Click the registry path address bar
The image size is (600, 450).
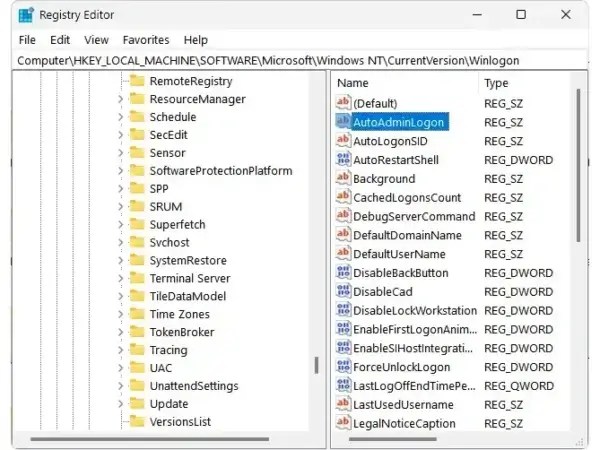(x=300, y=60)
